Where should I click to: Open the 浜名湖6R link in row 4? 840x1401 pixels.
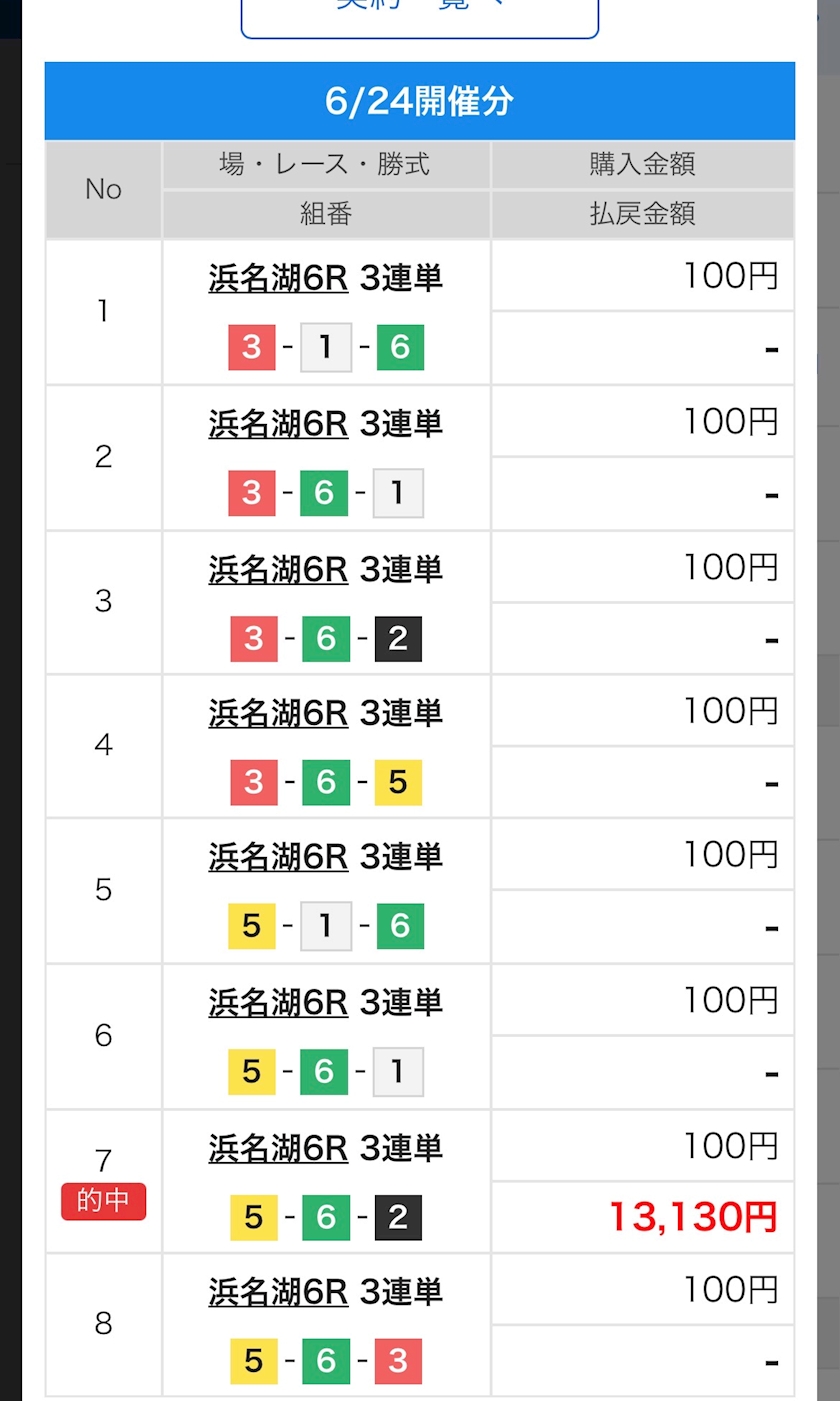278,712
